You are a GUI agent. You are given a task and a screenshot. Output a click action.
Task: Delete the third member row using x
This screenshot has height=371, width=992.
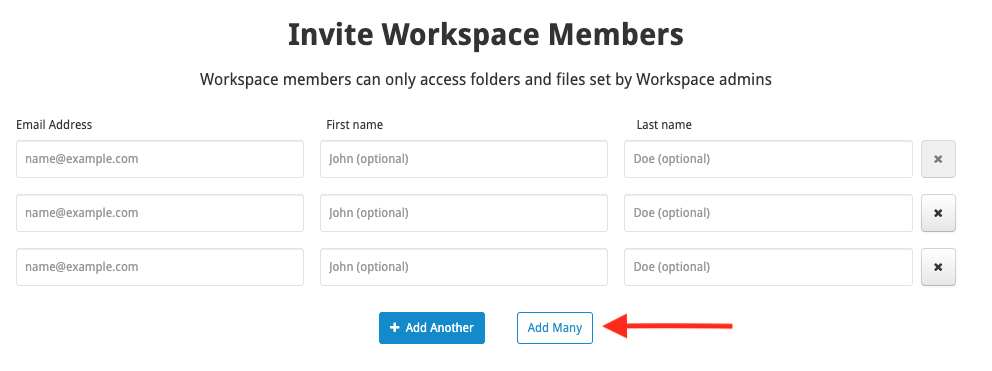(x=938, y=267)
